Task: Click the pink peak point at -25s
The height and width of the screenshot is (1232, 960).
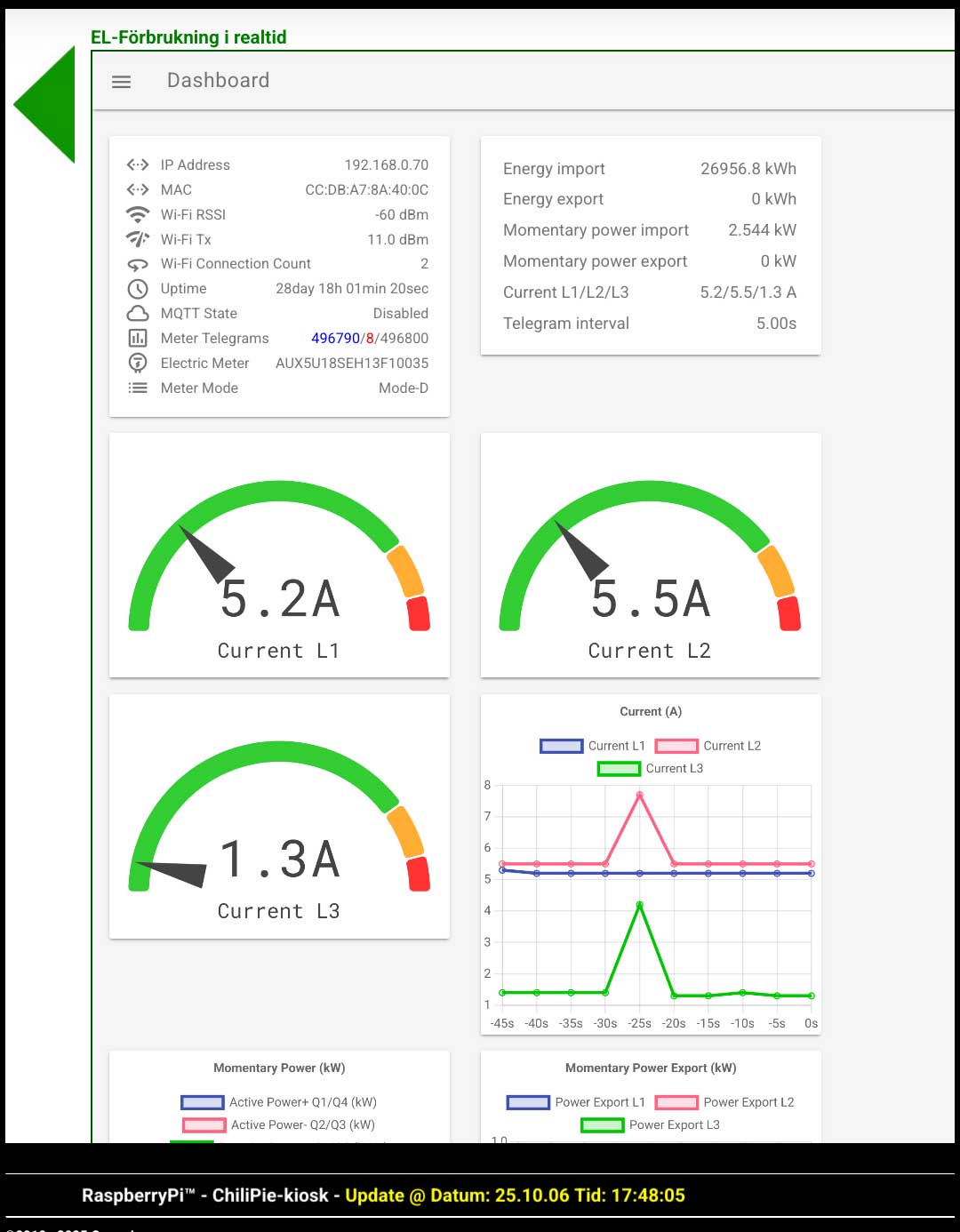Action: (640, 795)
